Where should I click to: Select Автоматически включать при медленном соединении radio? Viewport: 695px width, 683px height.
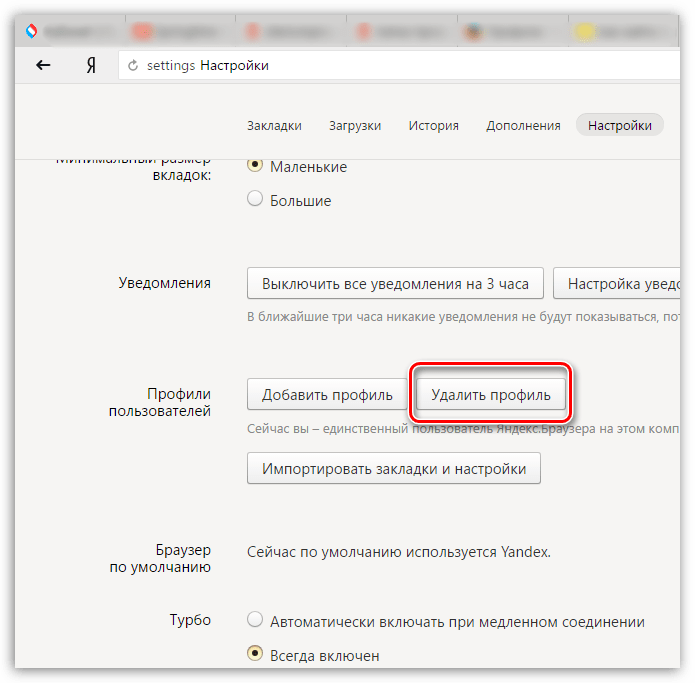(255, 620)
